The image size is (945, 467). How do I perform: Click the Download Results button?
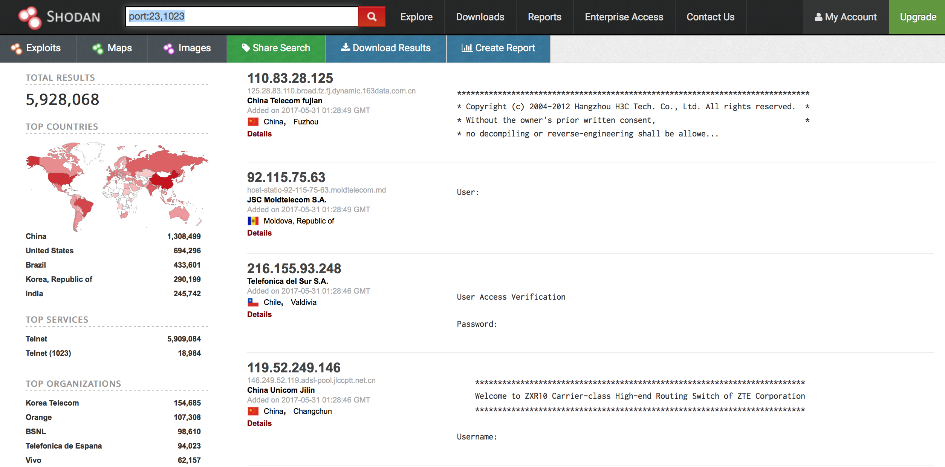point(386,48)
